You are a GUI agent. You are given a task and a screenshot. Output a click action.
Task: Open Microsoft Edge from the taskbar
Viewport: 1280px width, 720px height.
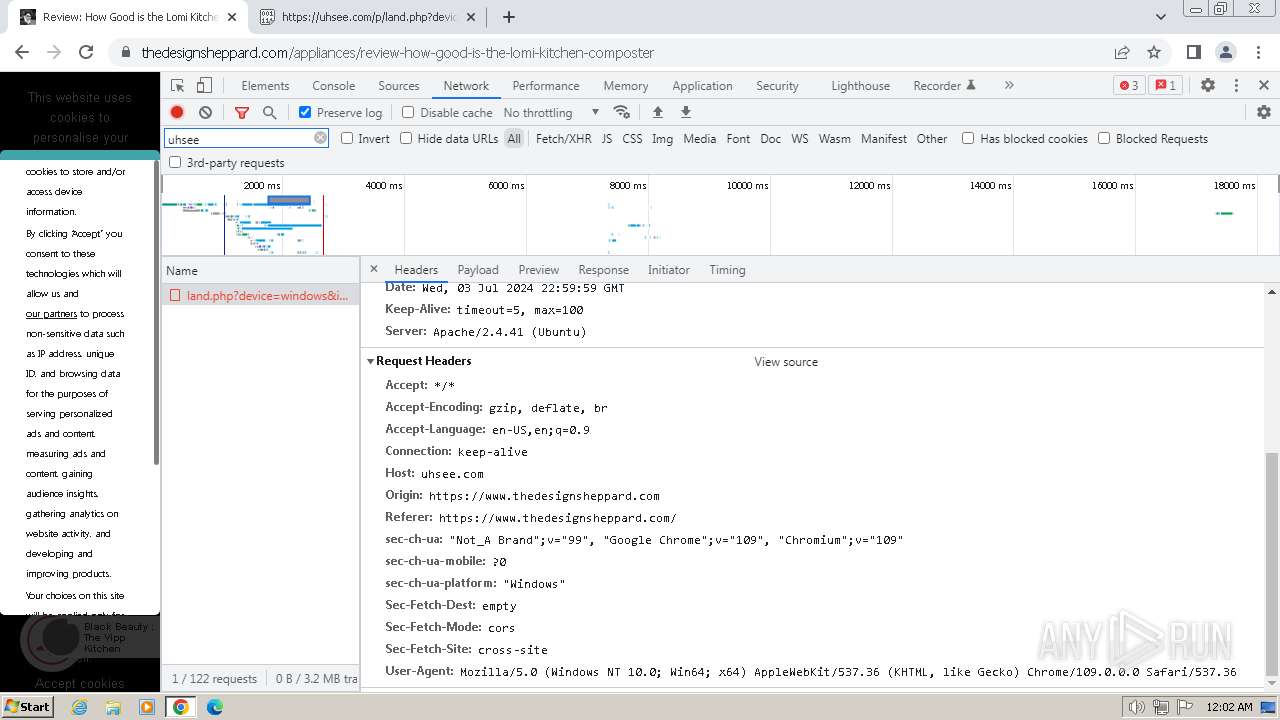pos(215,707)
